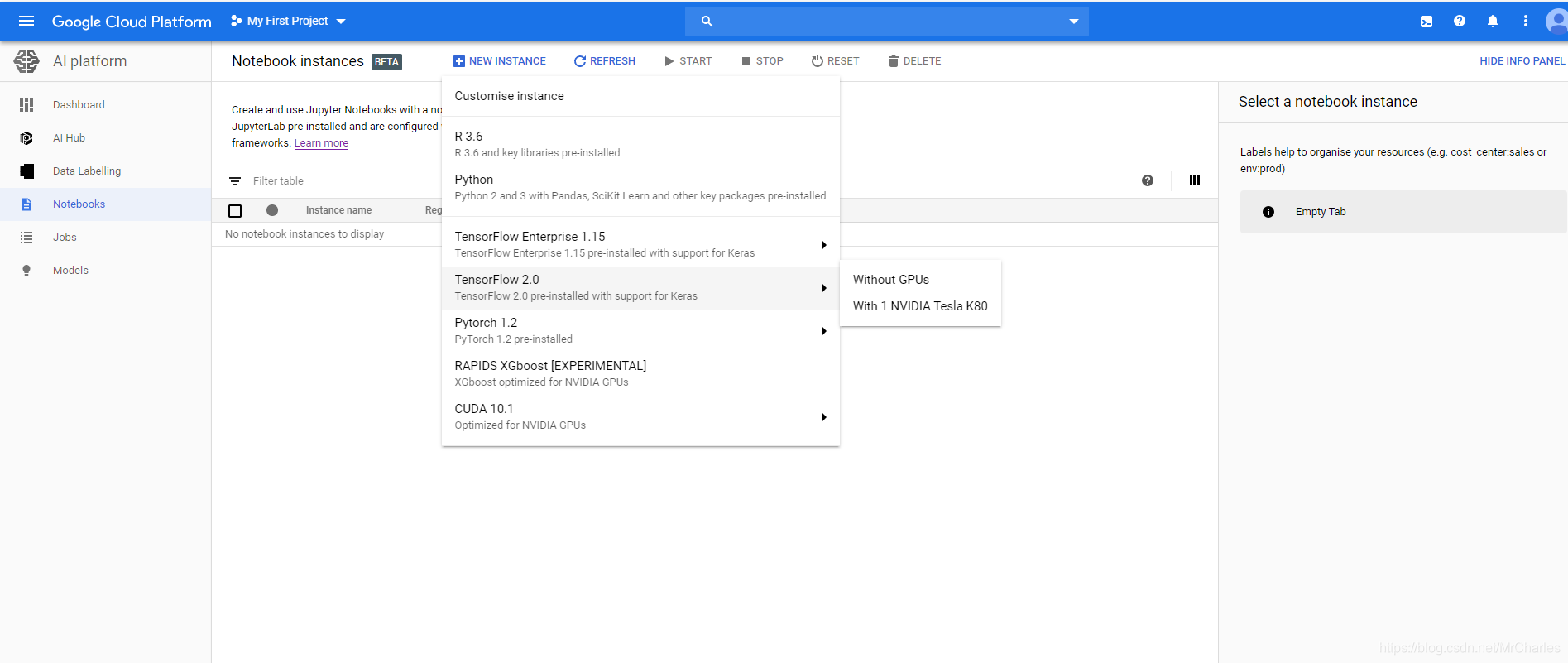Click the Dashboard sidebar icon
The height and width of the screenshot is (663, 1568).
coord(26,105)
